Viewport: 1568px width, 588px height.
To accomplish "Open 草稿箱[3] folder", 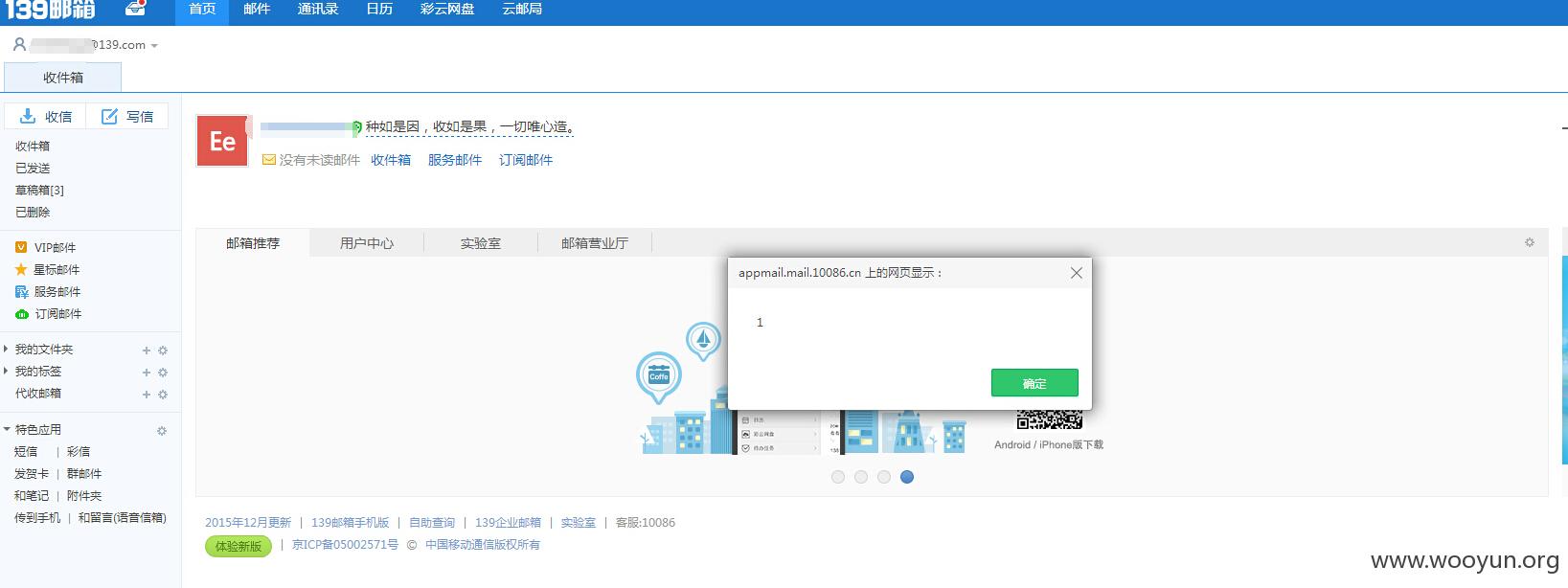I will [x=39, y=191].
